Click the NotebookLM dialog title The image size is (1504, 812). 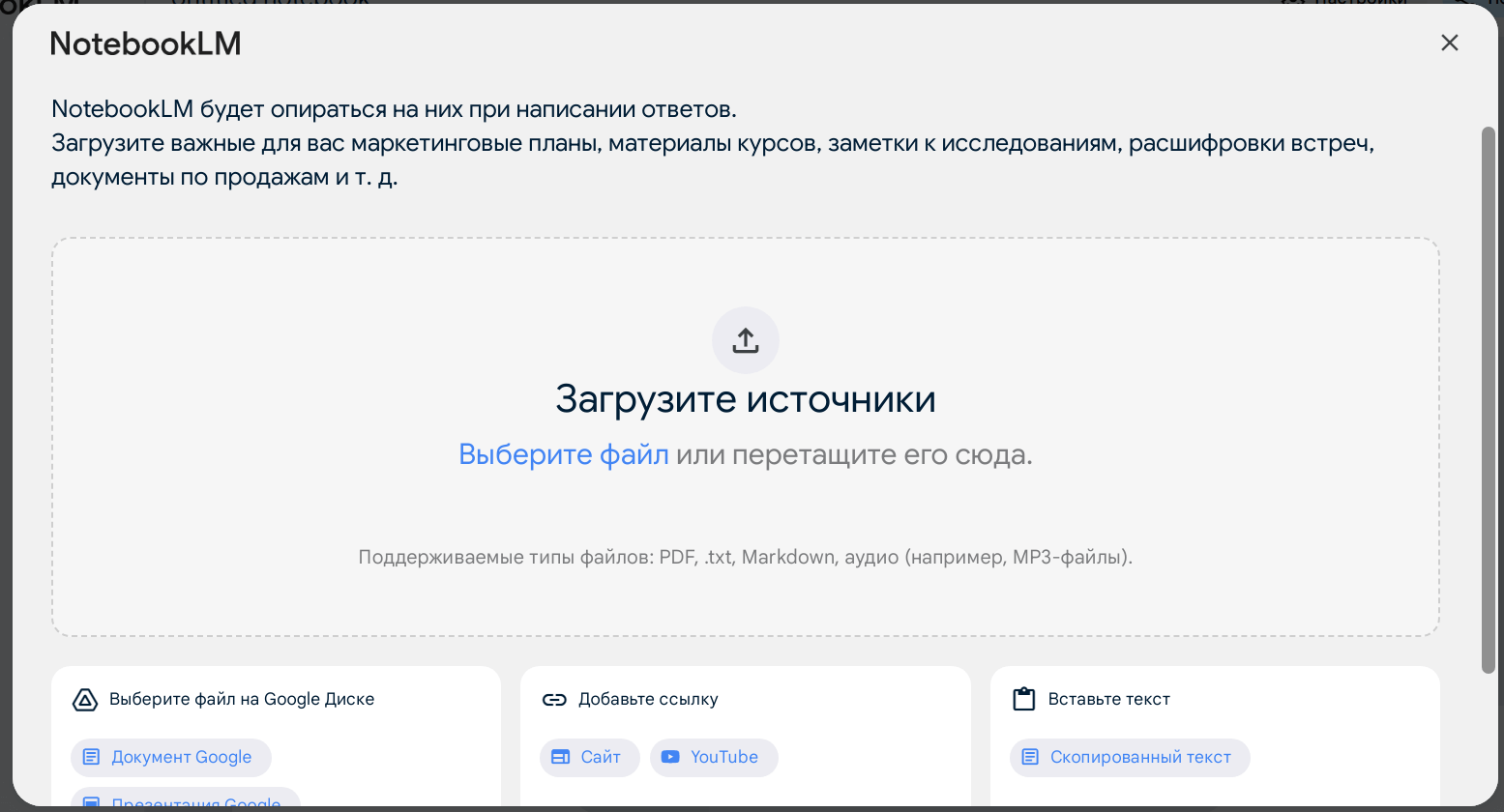[145, 43]
